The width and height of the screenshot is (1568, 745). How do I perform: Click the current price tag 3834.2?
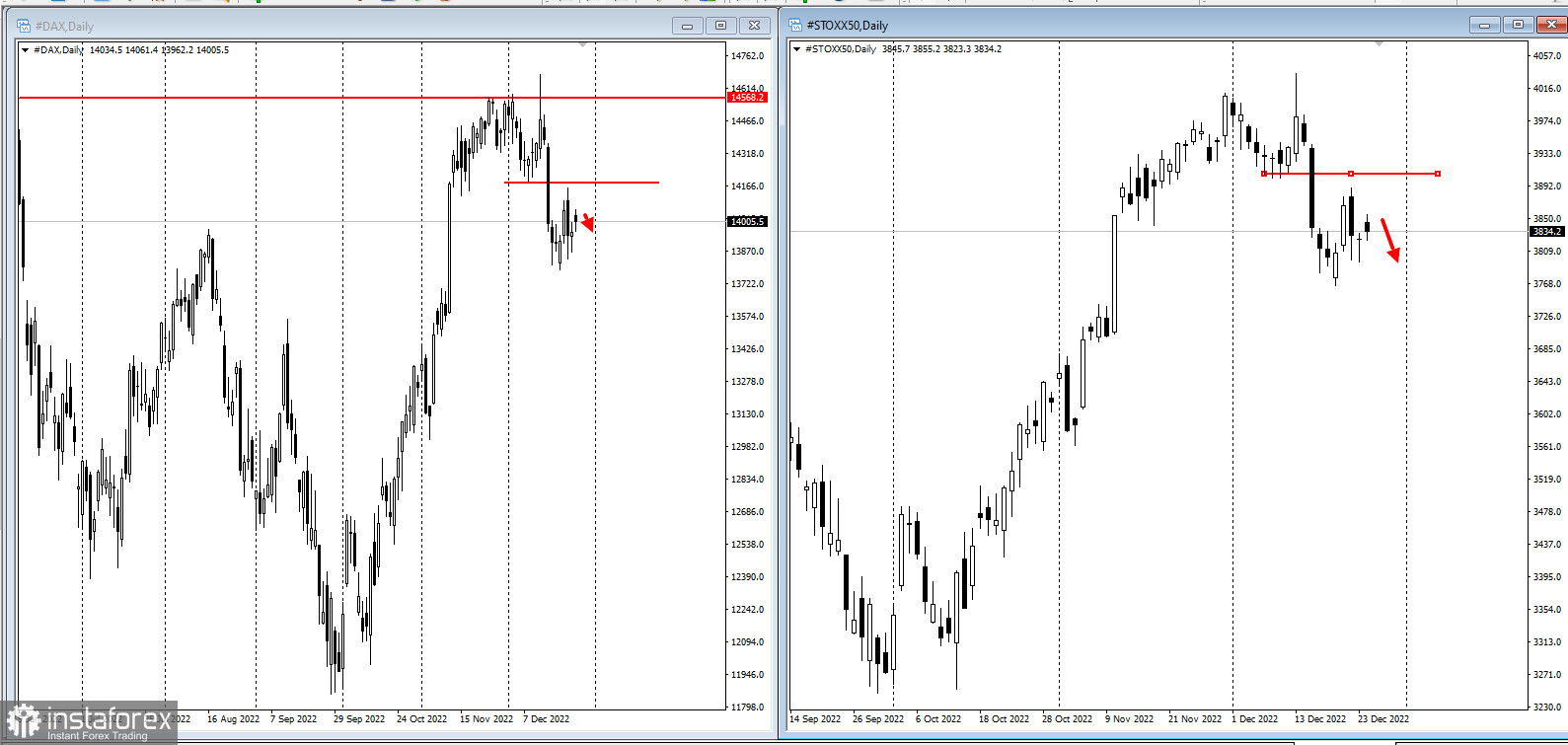tap(1546, 231)
